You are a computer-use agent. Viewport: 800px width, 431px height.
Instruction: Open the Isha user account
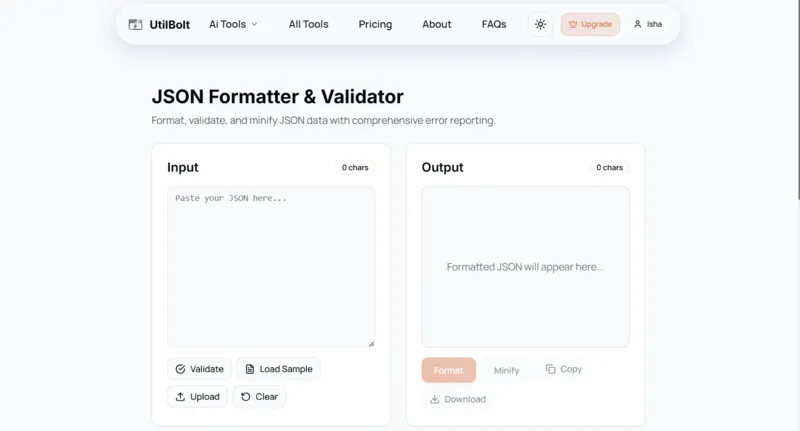(x=648, y=24)
